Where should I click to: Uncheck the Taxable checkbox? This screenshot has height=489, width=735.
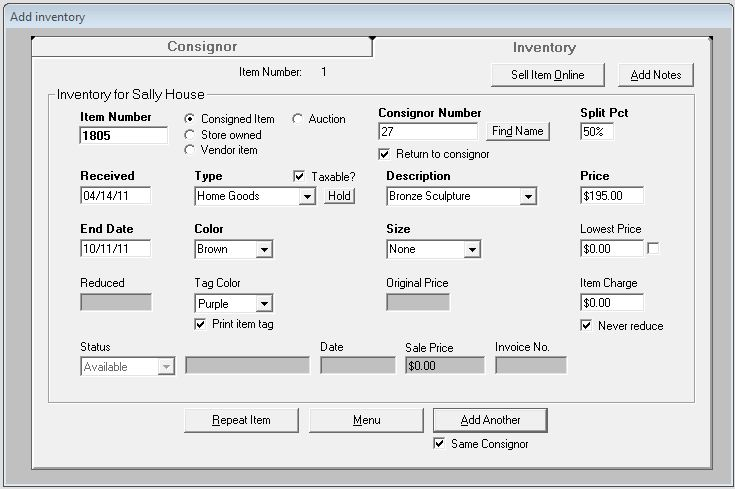pos(299,176)
